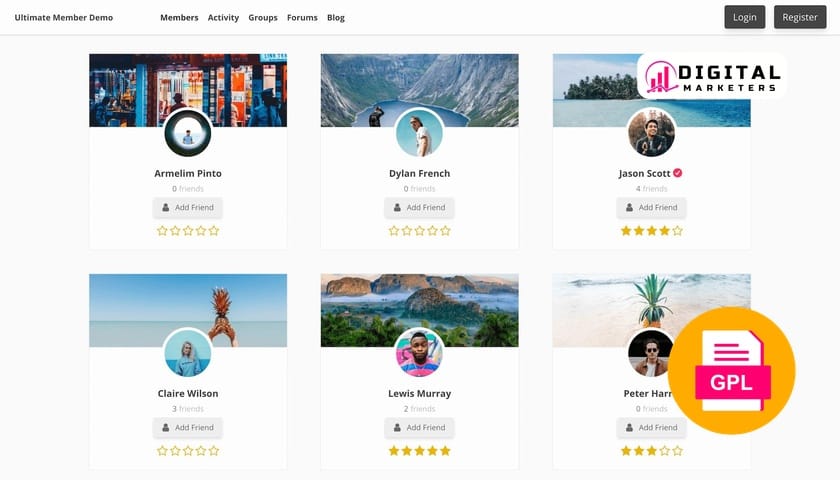Click Claire Wilson's round avatar
840x480 pixels.
188,353
